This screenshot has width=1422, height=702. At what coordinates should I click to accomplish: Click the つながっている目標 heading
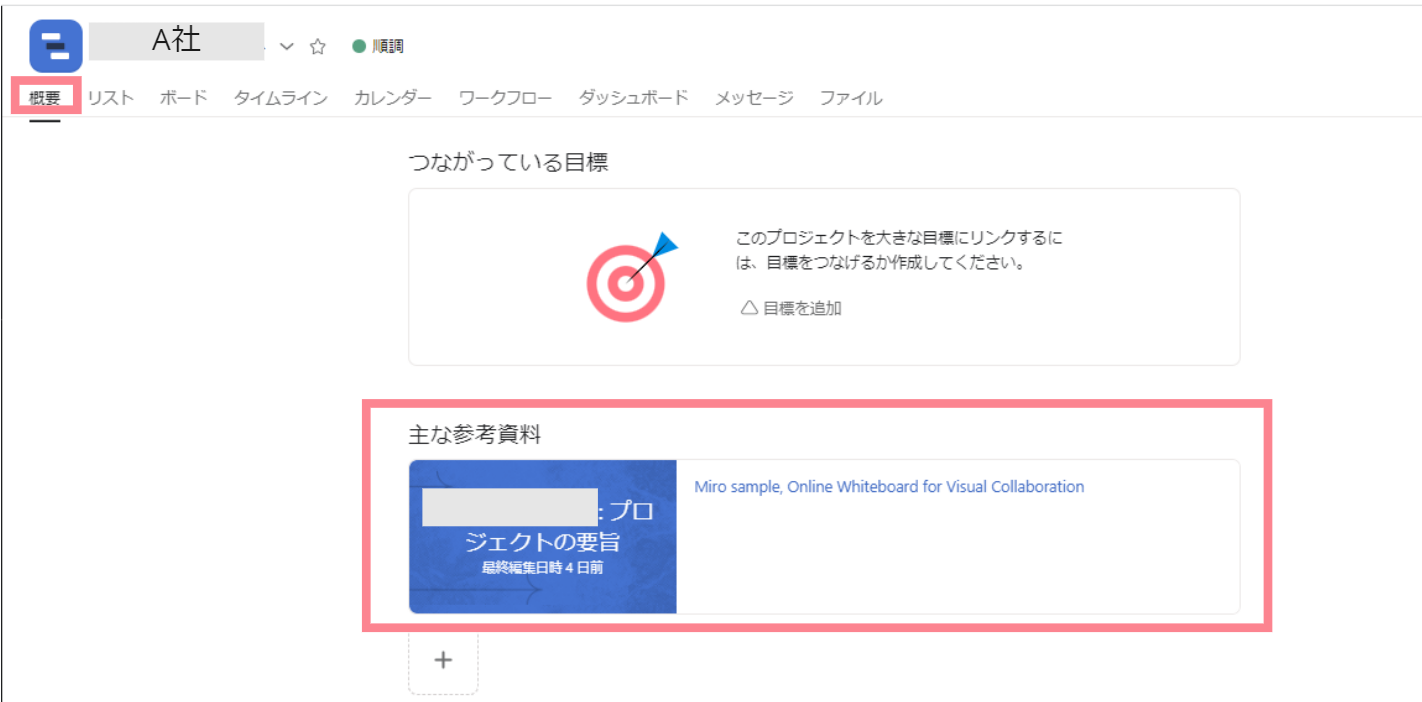pos(509,162)
